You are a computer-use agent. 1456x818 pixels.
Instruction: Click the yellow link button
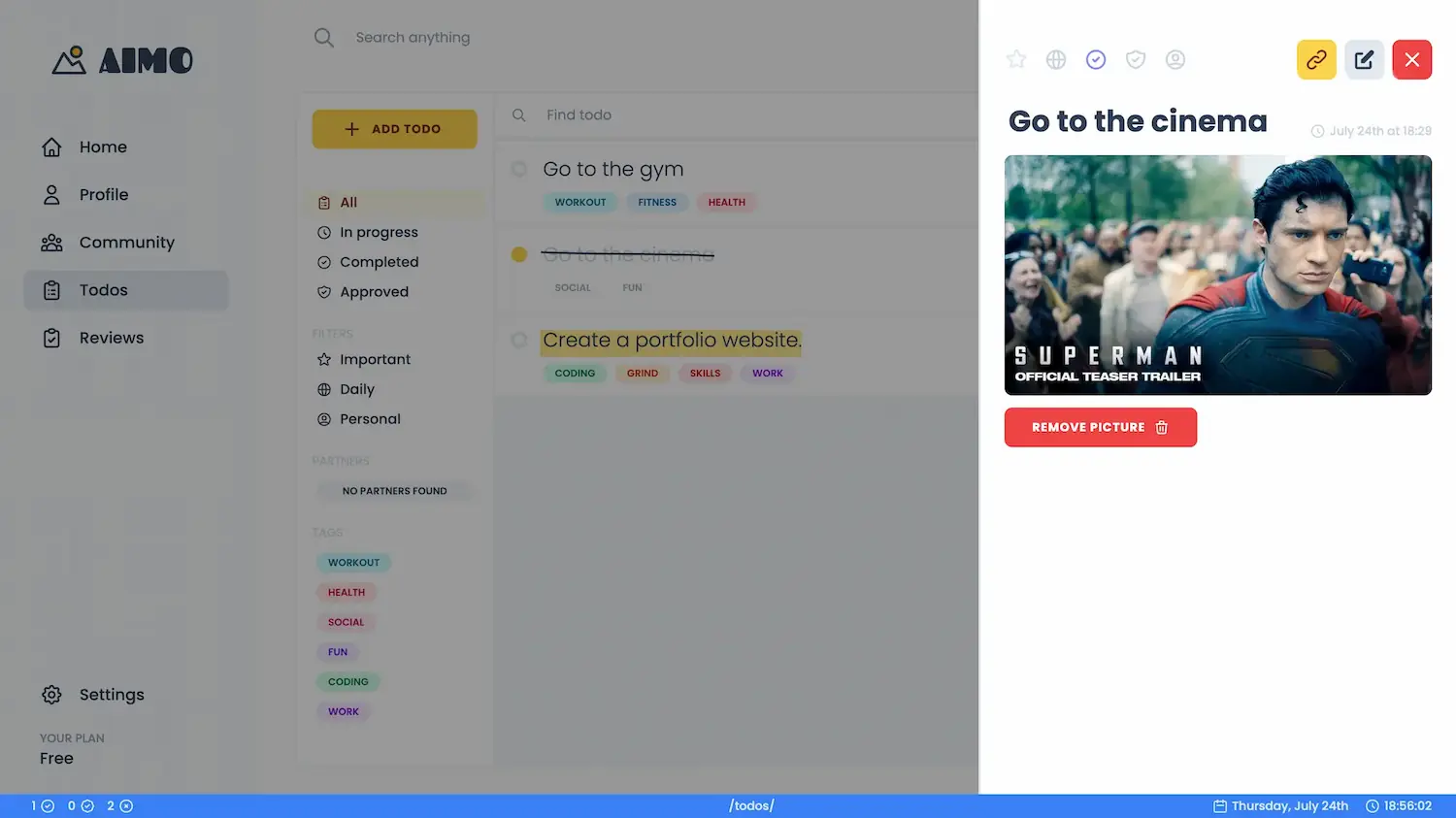(1316, 60)
